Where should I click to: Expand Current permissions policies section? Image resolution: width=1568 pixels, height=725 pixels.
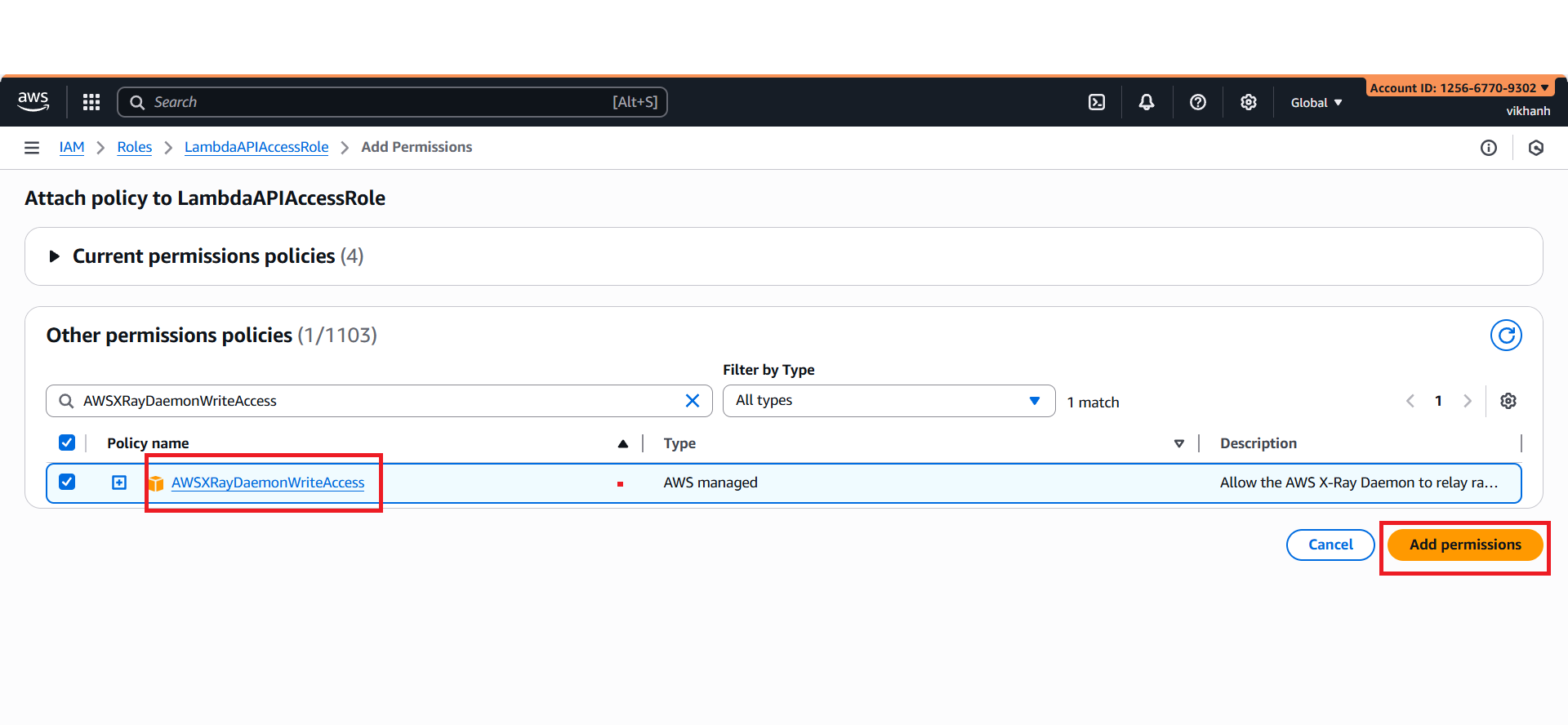click(55, 256)
